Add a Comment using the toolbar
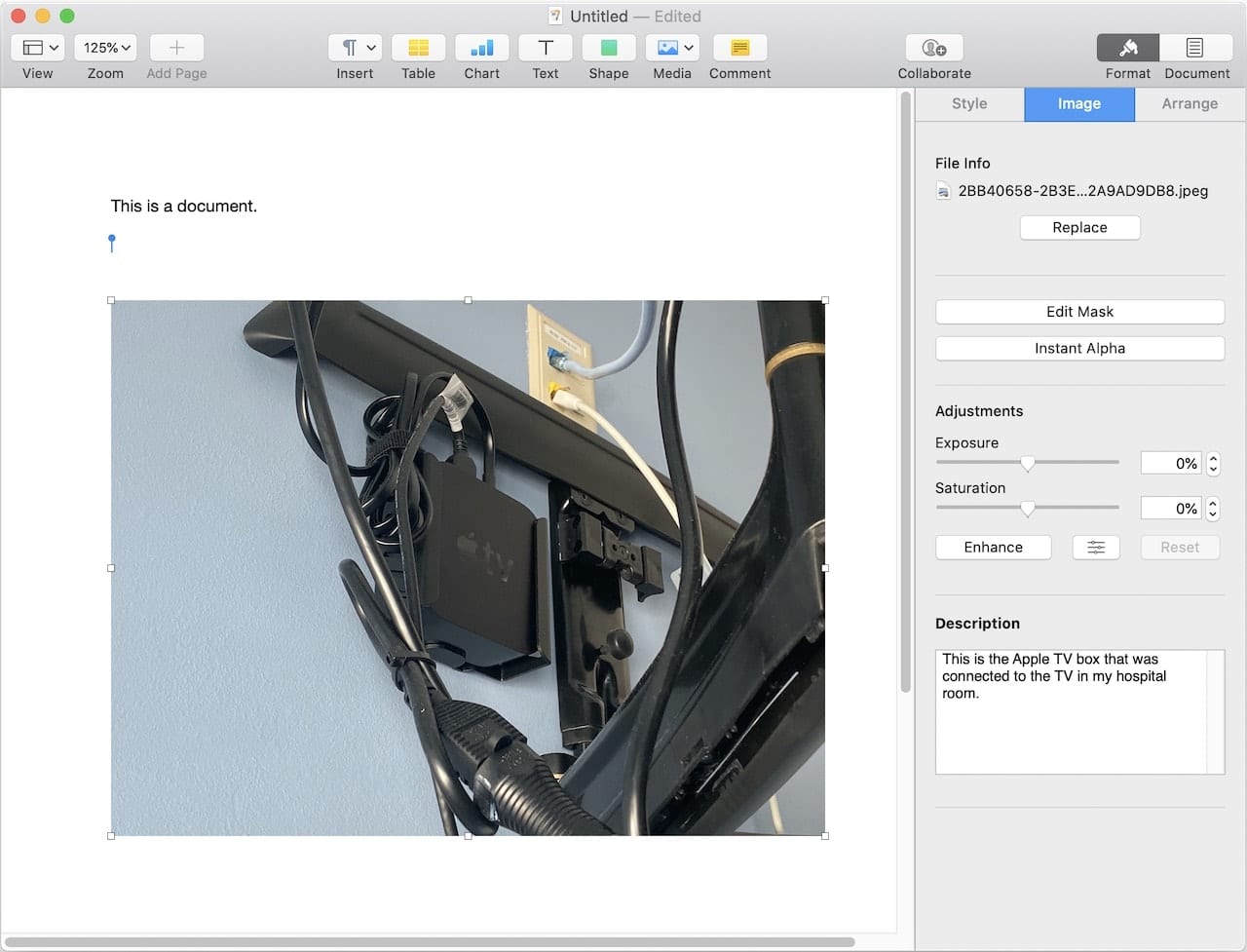Image resolution: width=1247 pixels, height=952 pixels. (739, 48)
